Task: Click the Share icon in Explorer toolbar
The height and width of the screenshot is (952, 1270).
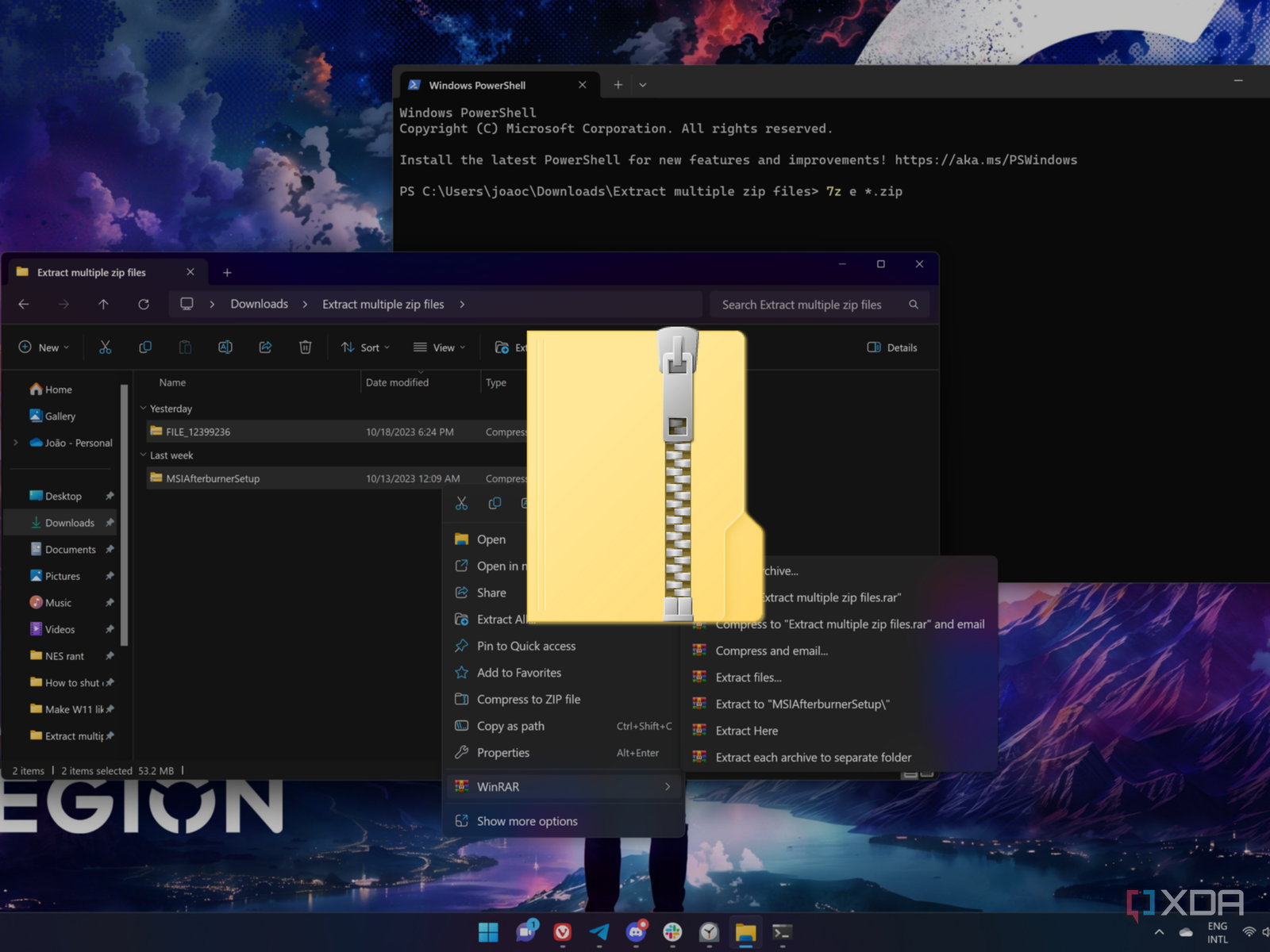Action: click(x=265, y=347)
